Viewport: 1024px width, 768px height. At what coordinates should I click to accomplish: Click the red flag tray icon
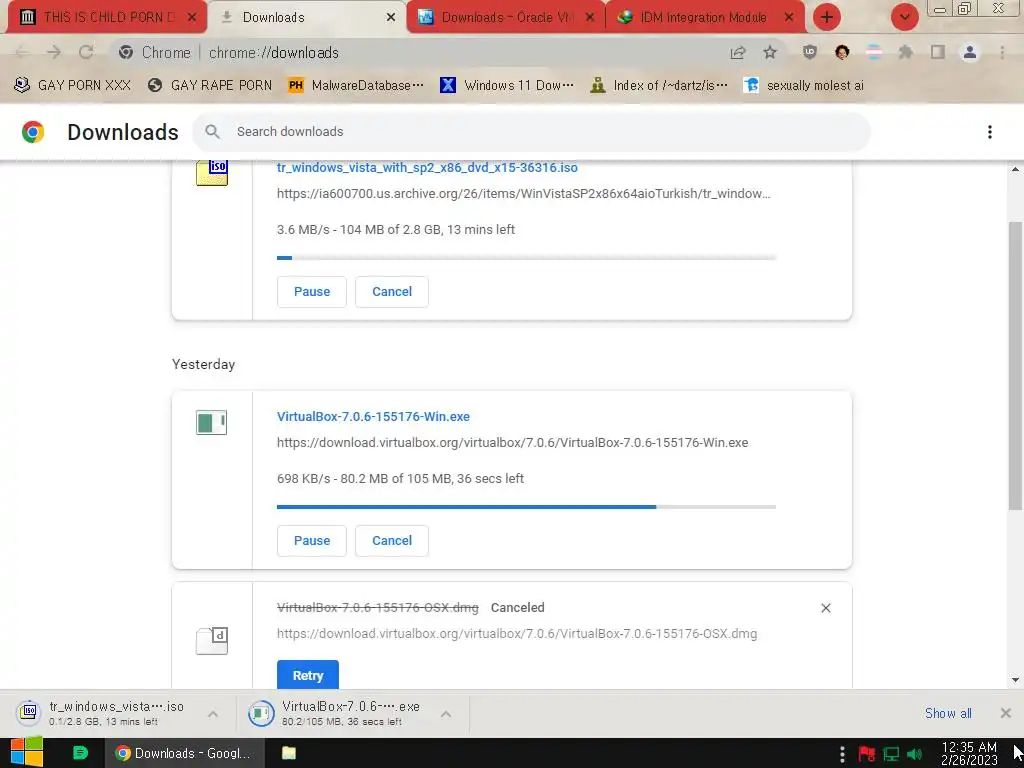(867, 754)
